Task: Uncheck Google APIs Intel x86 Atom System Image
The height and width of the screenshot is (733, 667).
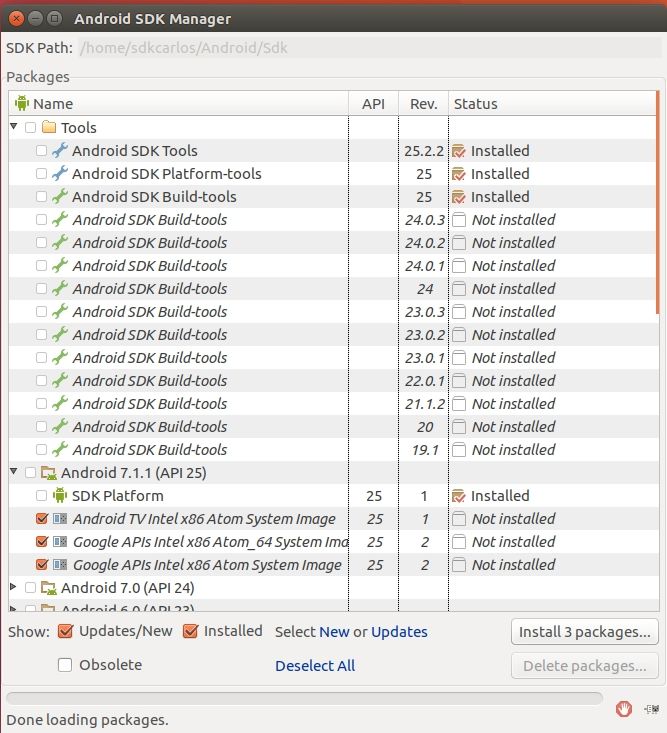Action: tap(42, 564)
